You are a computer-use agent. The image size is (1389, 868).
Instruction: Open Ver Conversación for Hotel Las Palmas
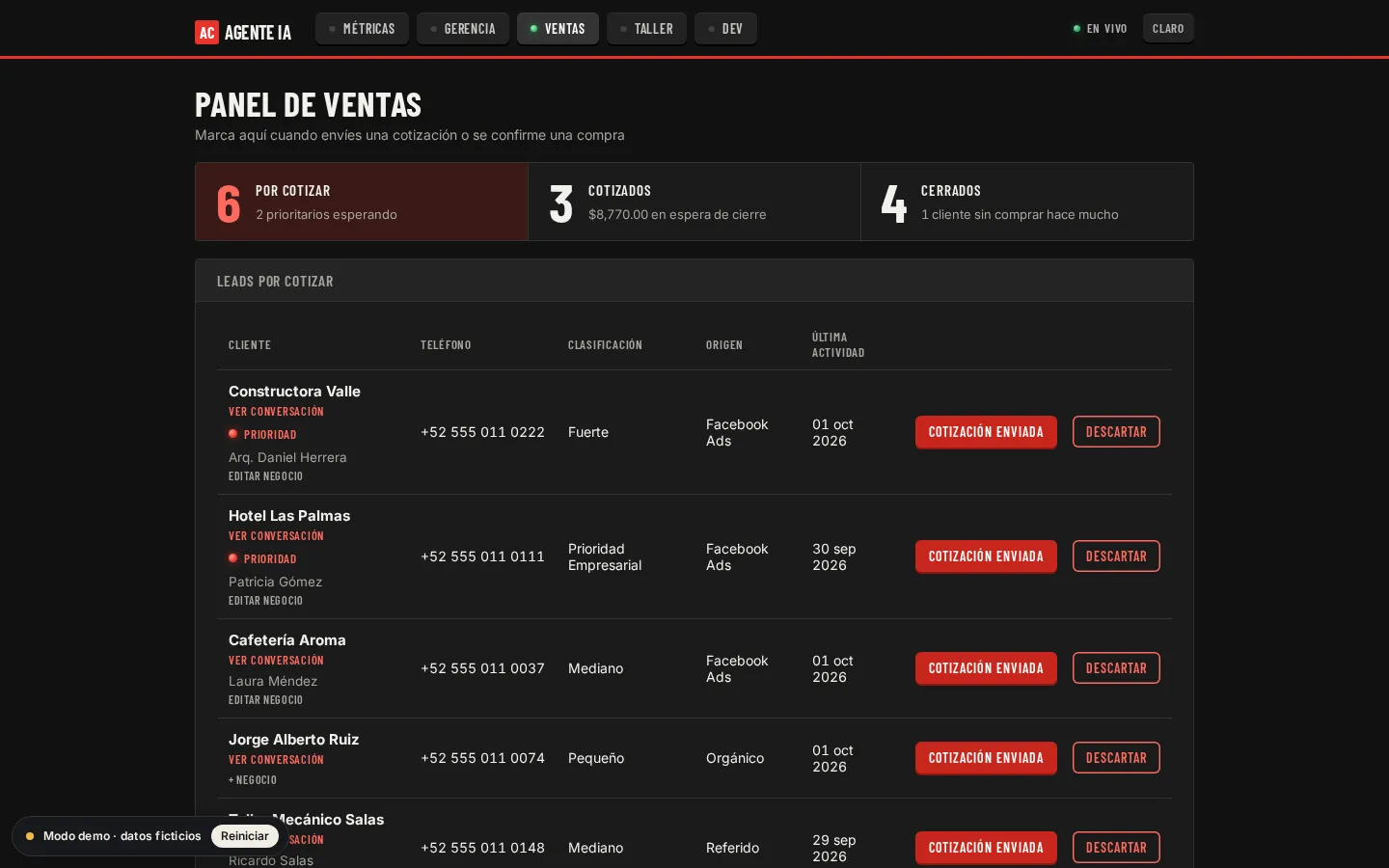click(276, 536)
